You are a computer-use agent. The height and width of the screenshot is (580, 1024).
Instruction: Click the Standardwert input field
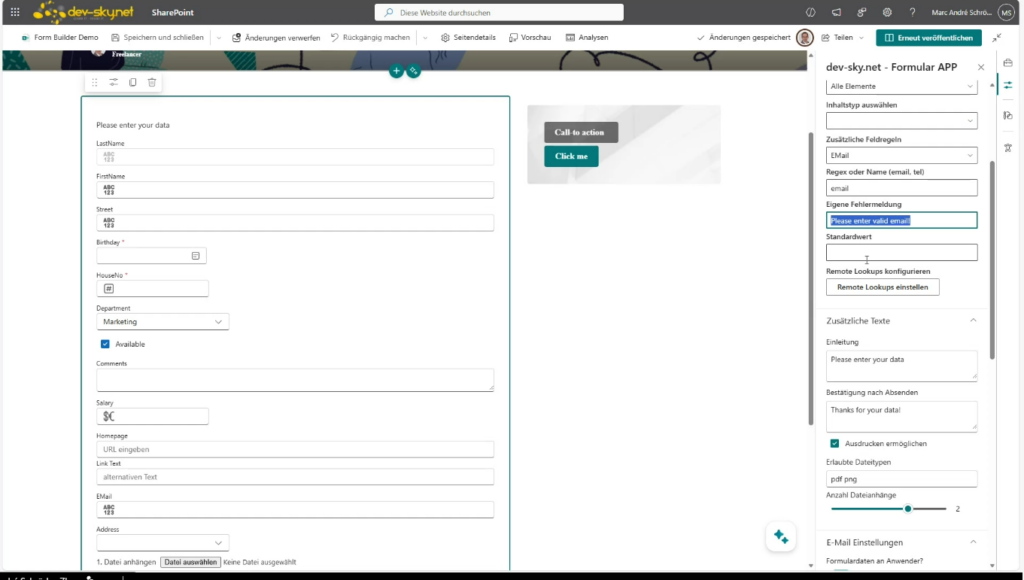[901, 253]
